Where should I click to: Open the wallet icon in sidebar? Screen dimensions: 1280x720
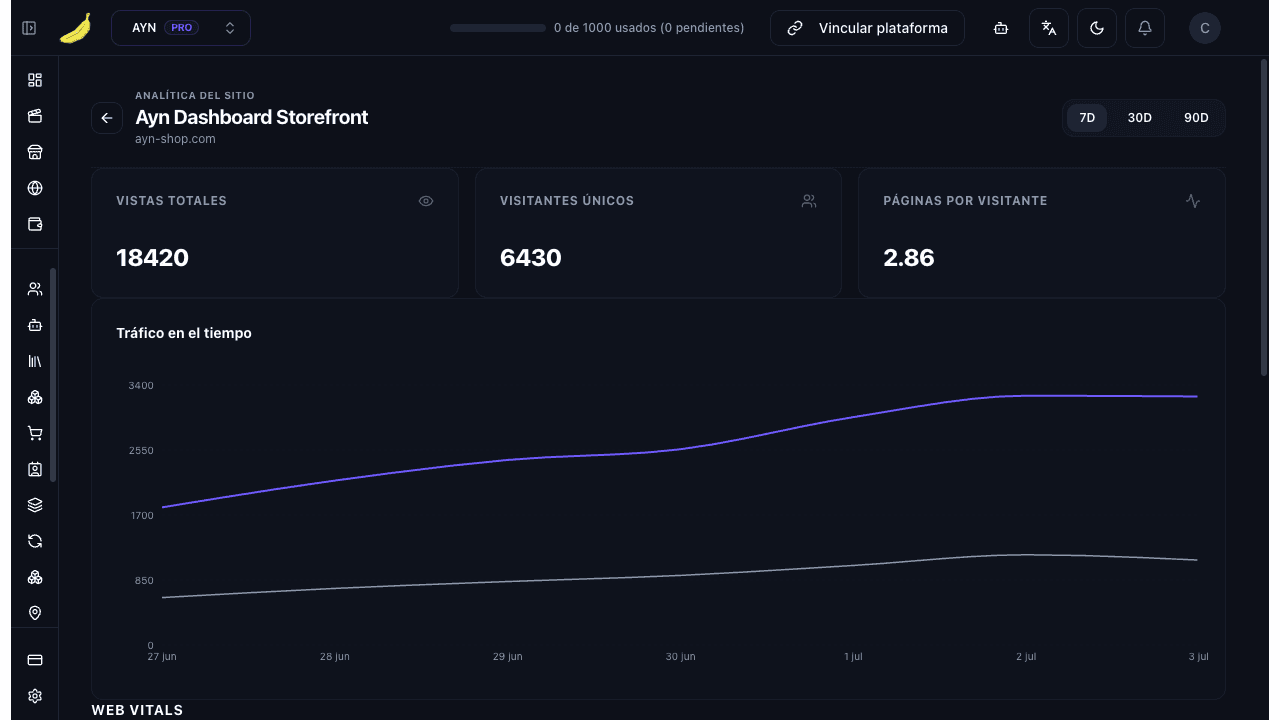pyautogui.click(x=35, y=224)
